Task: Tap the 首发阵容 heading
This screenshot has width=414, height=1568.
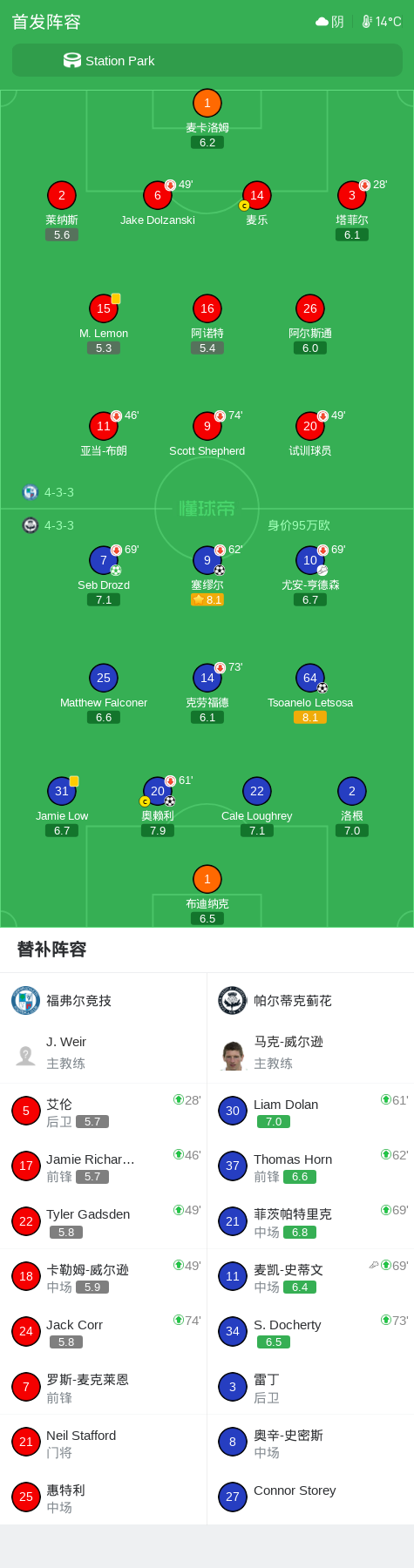Action: coord(46,22)
